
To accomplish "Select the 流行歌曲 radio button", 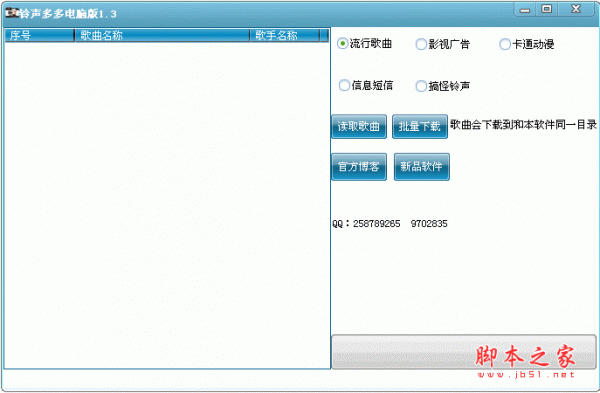I will (364, 44).
